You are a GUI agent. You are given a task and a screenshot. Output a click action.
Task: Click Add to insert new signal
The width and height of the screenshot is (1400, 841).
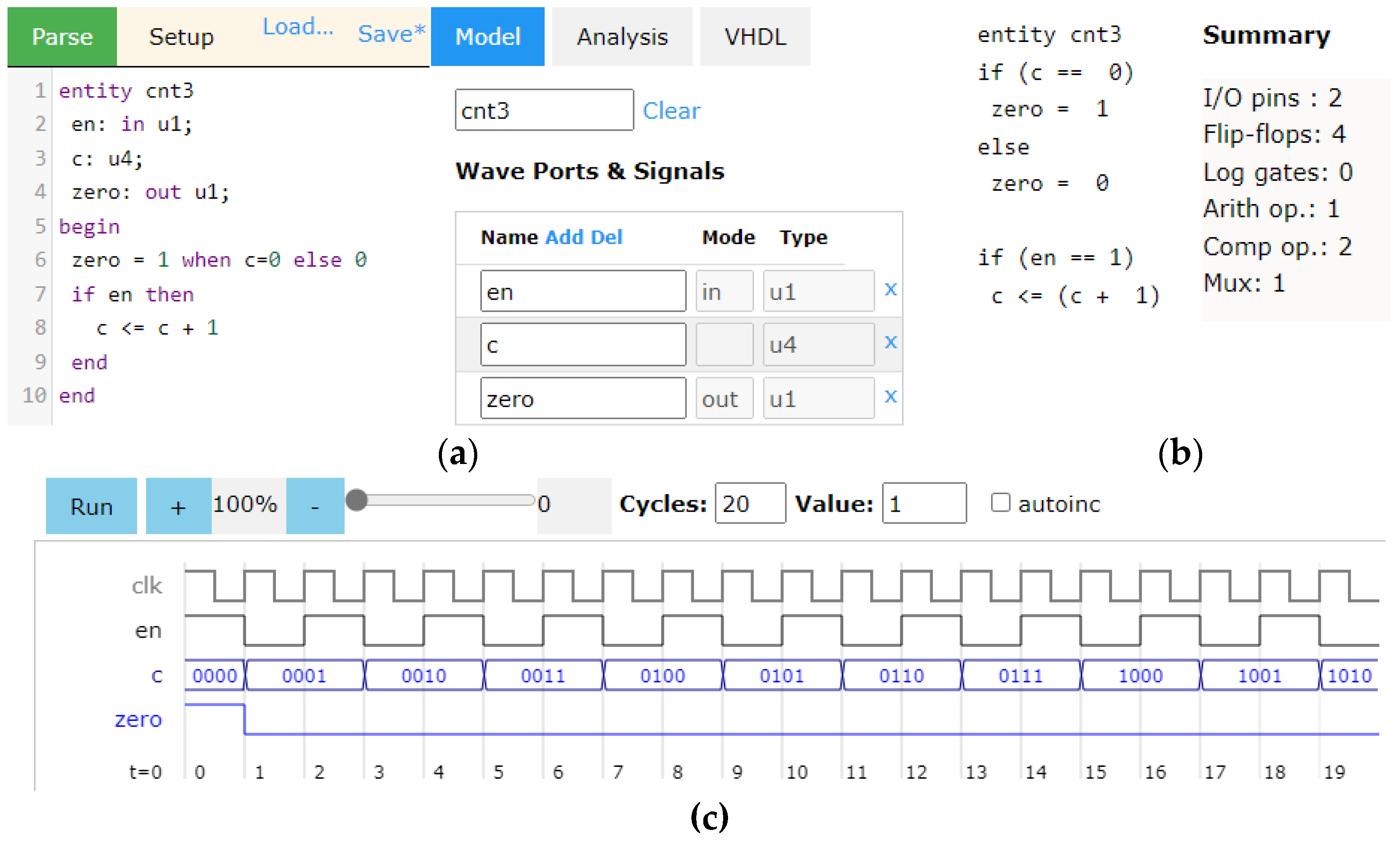click(x=564, y=237)
